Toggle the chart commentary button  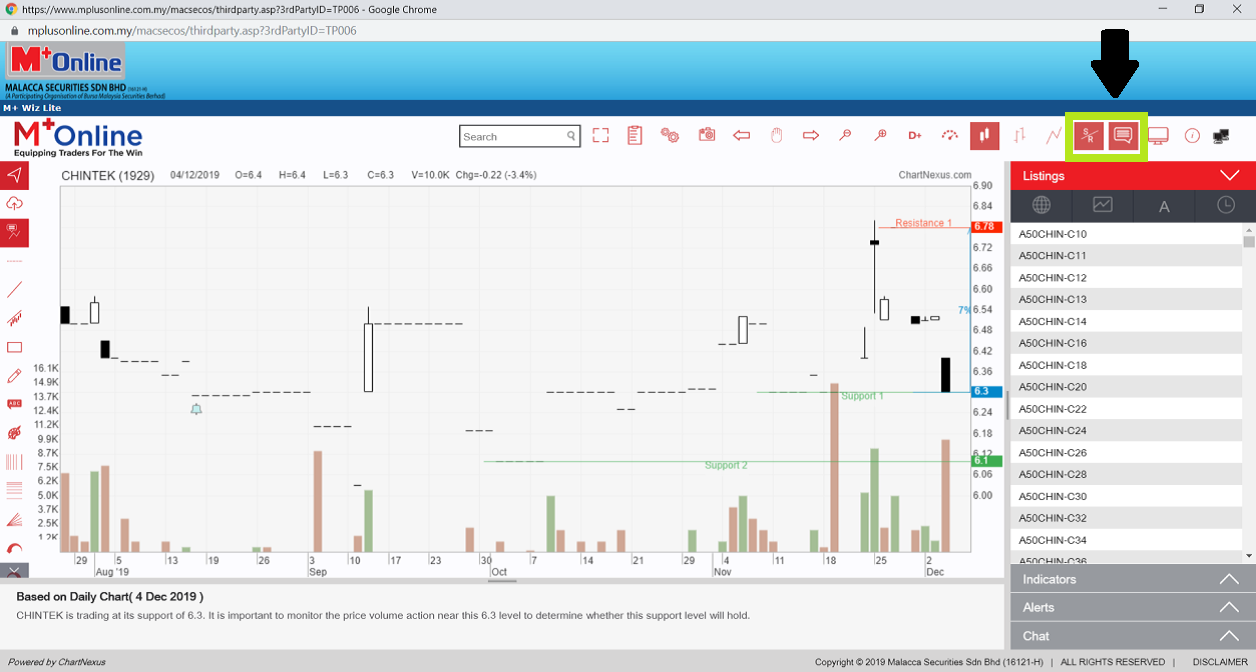(x=1123, y=136)
